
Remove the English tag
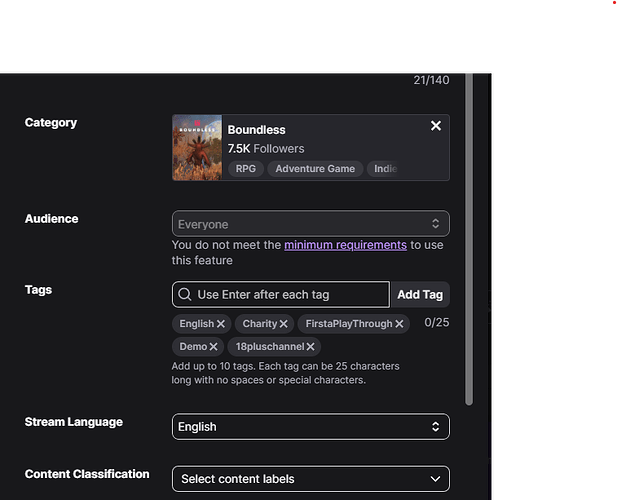click(221, 324)
